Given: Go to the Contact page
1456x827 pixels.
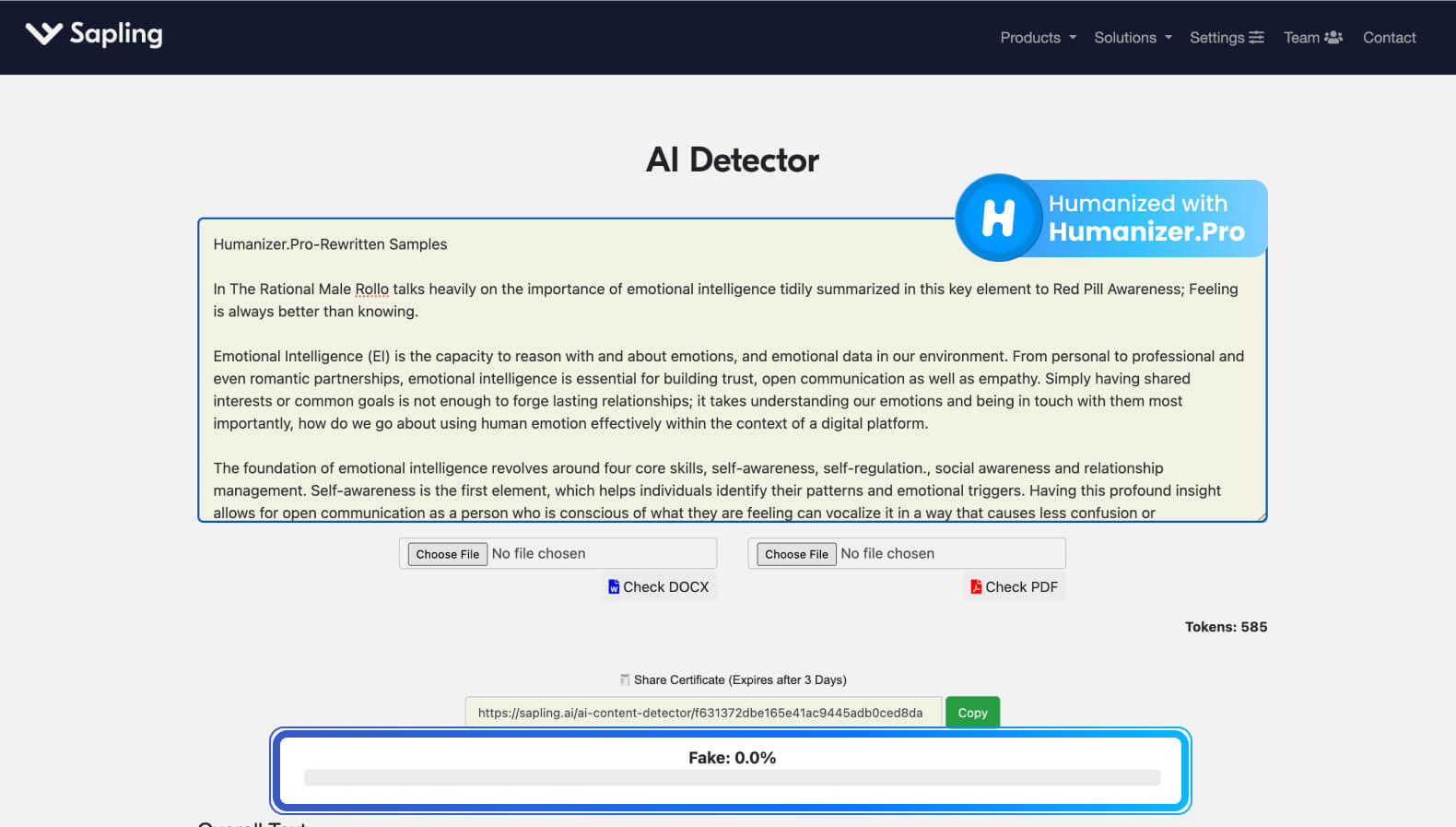Looking at the screenshot, I should tap(1389, 38).
